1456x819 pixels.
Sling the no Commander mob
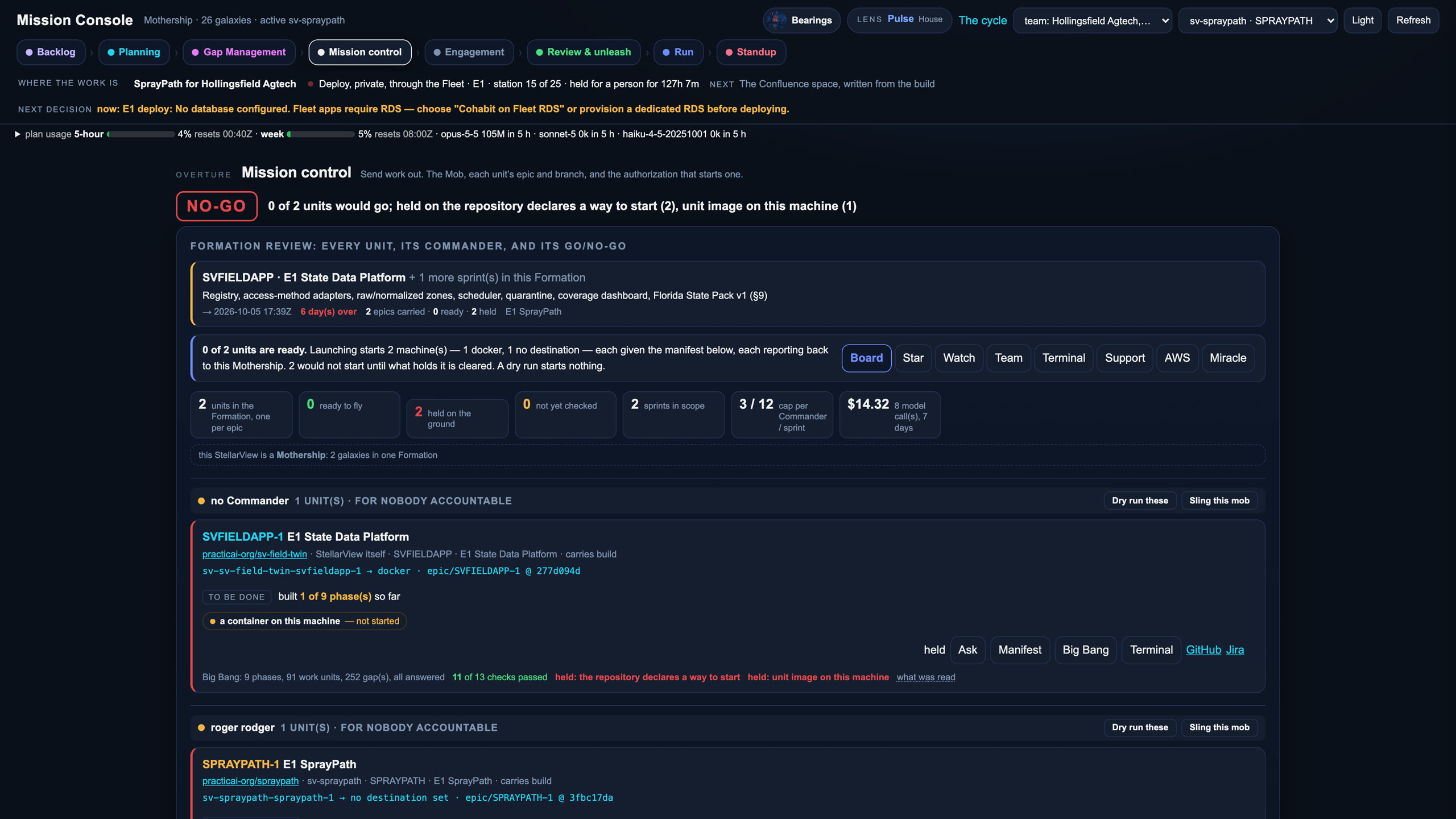pyautogui.click(x=1219, y=501)
